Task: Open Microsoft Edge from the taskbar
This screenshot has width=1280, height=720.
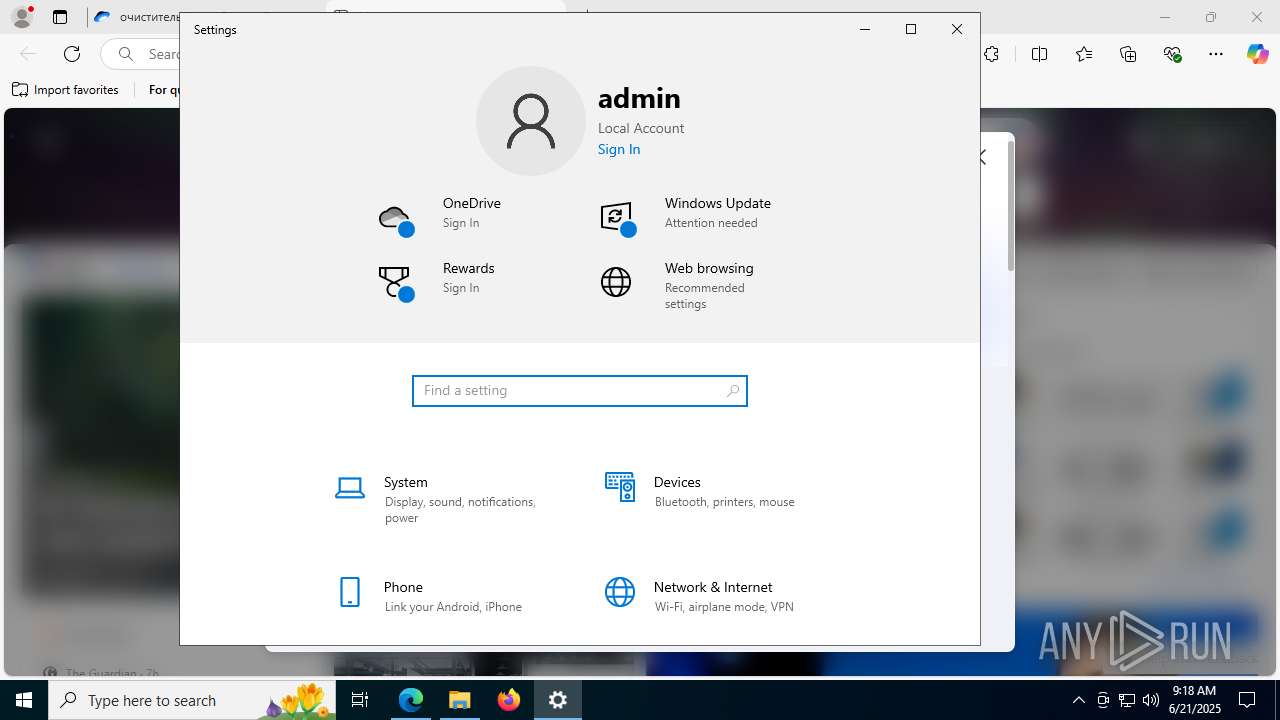Action: [x=411, y=700]
